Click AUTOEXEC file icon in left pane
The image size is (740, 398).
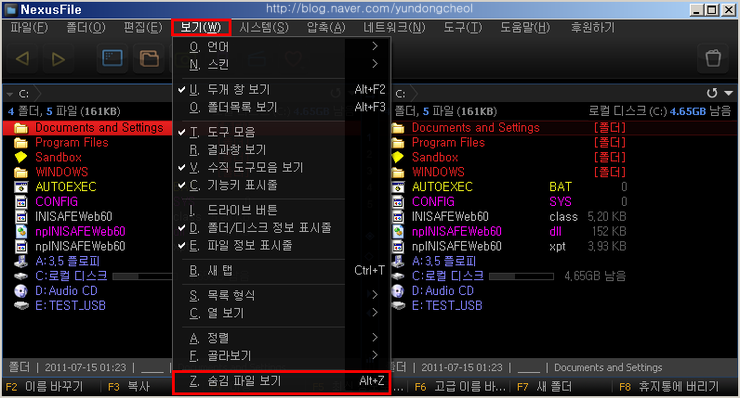click(x=21, y=187)
